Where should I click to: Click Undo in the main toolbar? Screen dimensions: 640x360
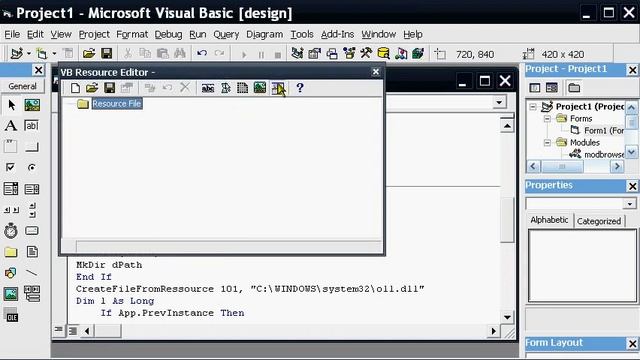click(202, 53)
